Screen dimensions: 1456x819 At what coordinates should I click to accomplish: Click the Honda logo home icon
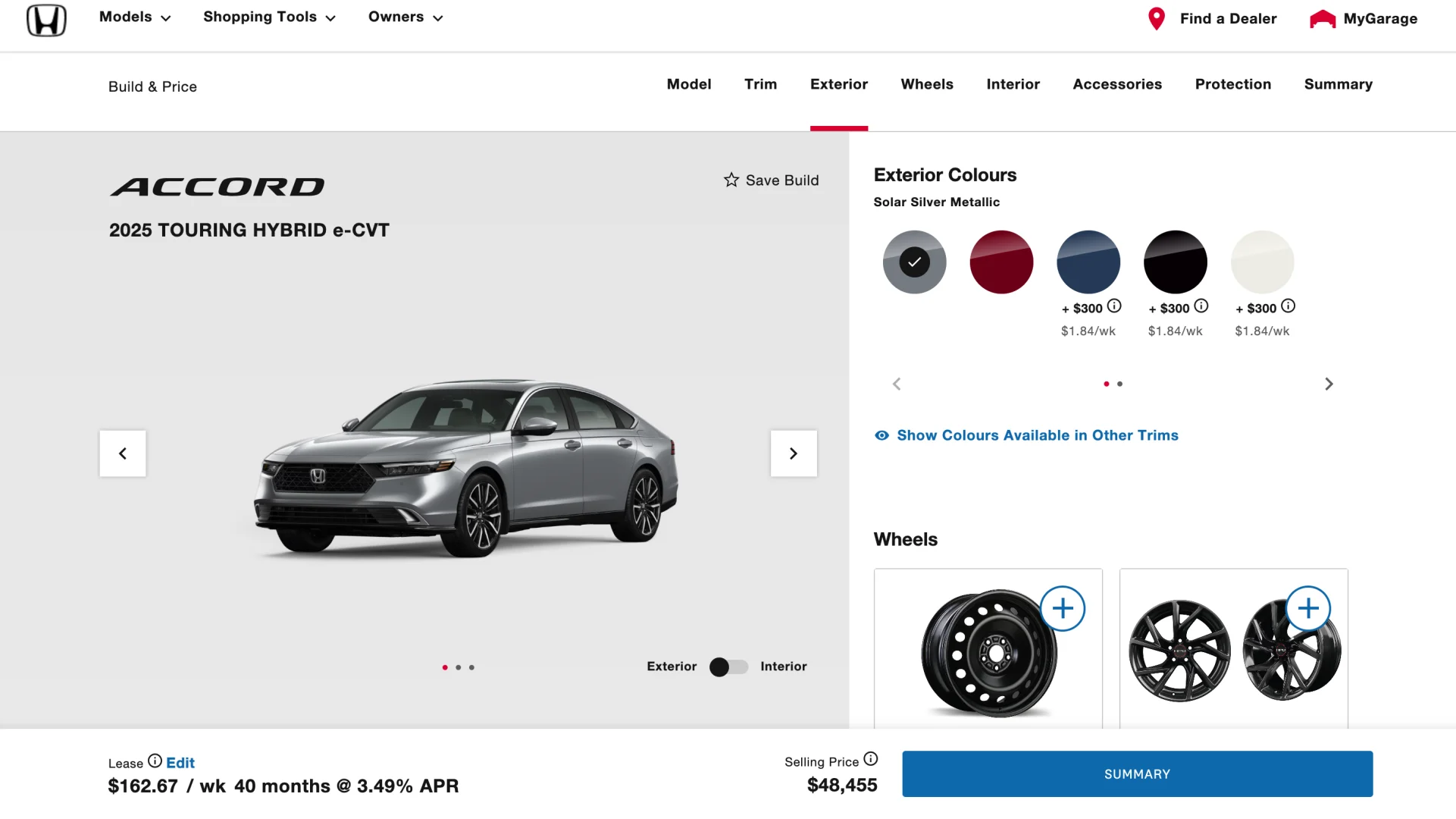[x=46, y=20]
